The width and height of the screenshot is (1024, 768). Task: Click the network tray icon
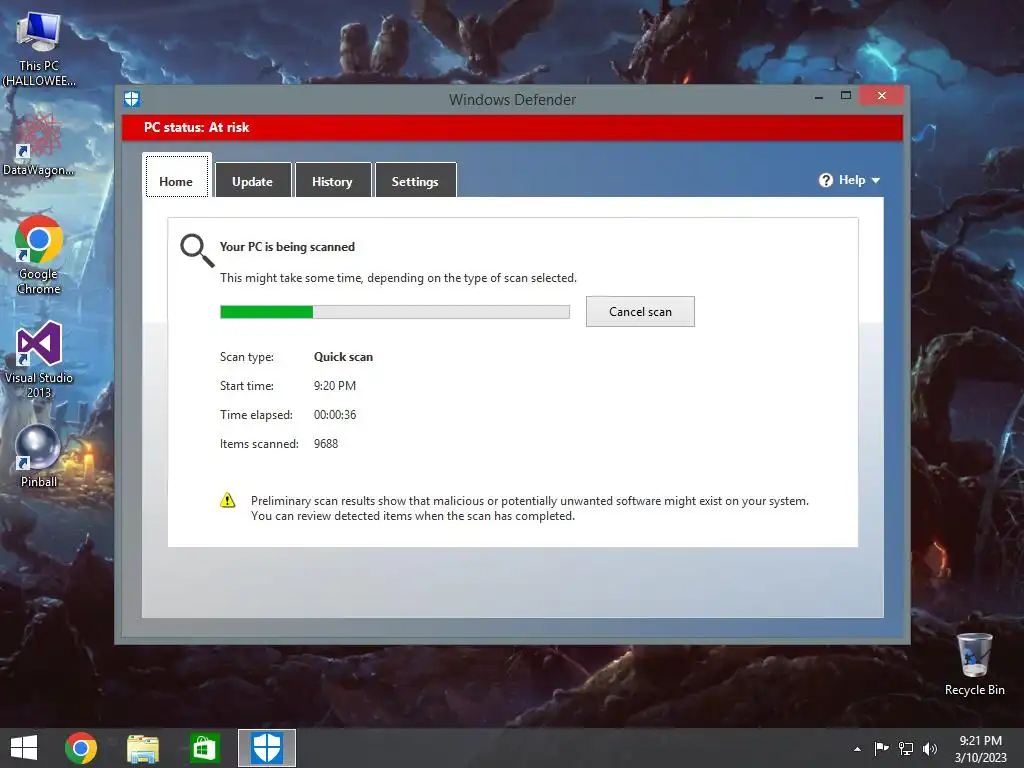[x=906, y=748]
